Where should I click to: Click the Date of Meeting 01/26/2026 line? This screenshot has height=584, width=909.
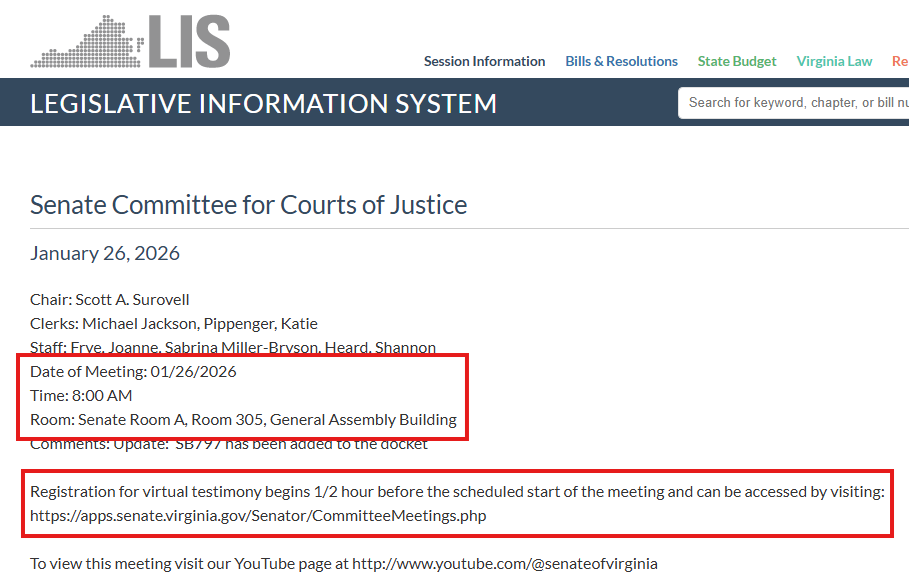pyautogui.click(x=133, y=371)
